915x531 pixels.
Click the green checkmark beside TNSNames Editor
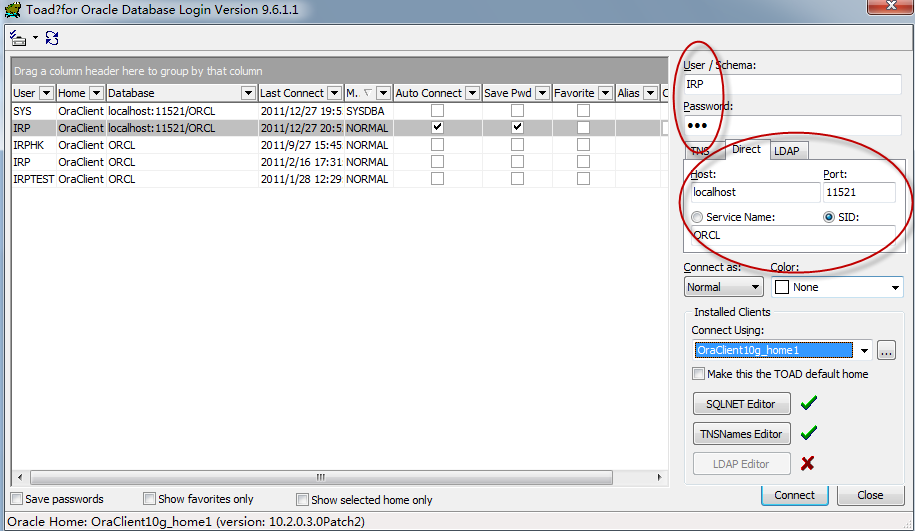coord(809,433)
